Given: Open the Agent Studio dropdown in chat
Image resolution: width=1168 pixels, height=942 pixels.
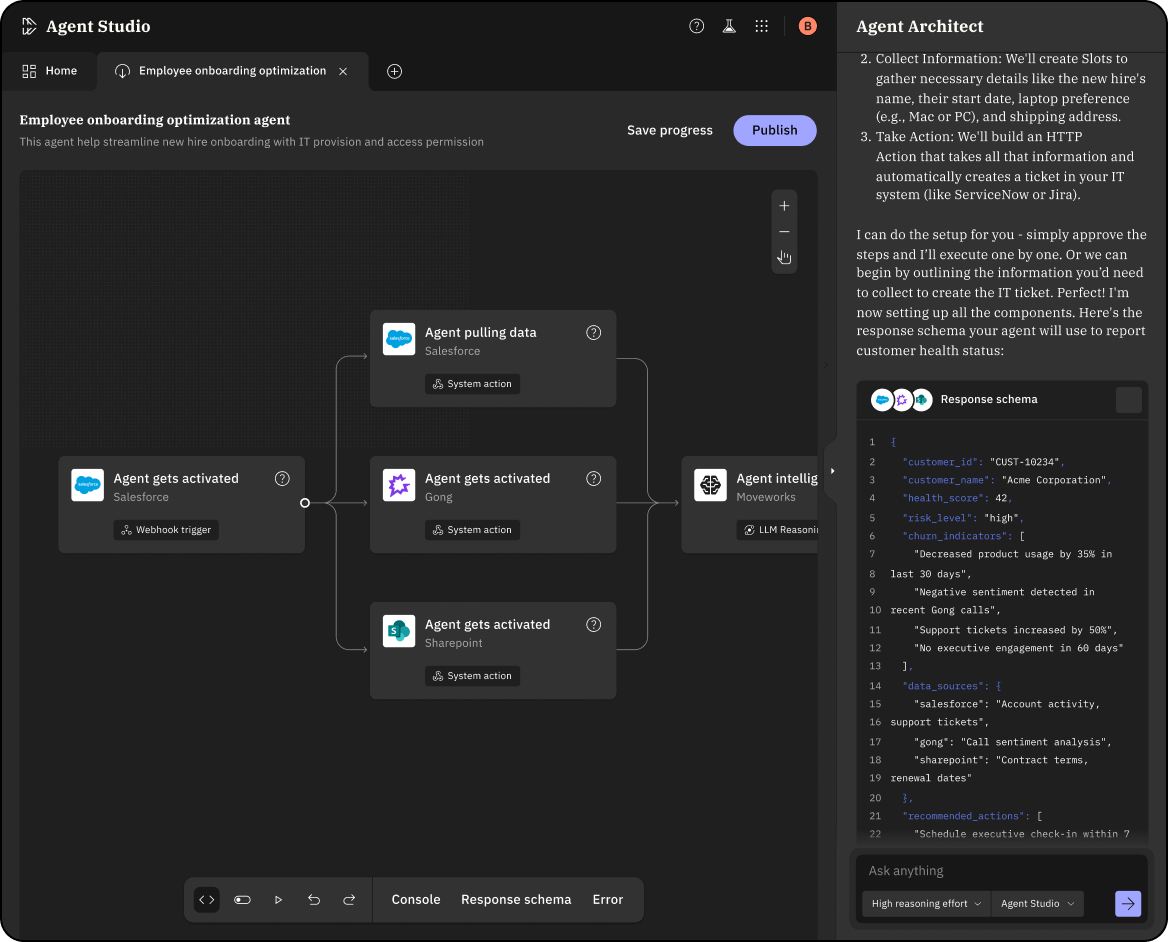Looking at the screenshot, I should [1038, 904].
